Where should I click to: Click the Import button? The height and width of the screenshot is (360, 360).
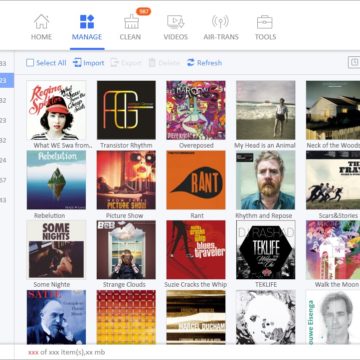(89, 63)
